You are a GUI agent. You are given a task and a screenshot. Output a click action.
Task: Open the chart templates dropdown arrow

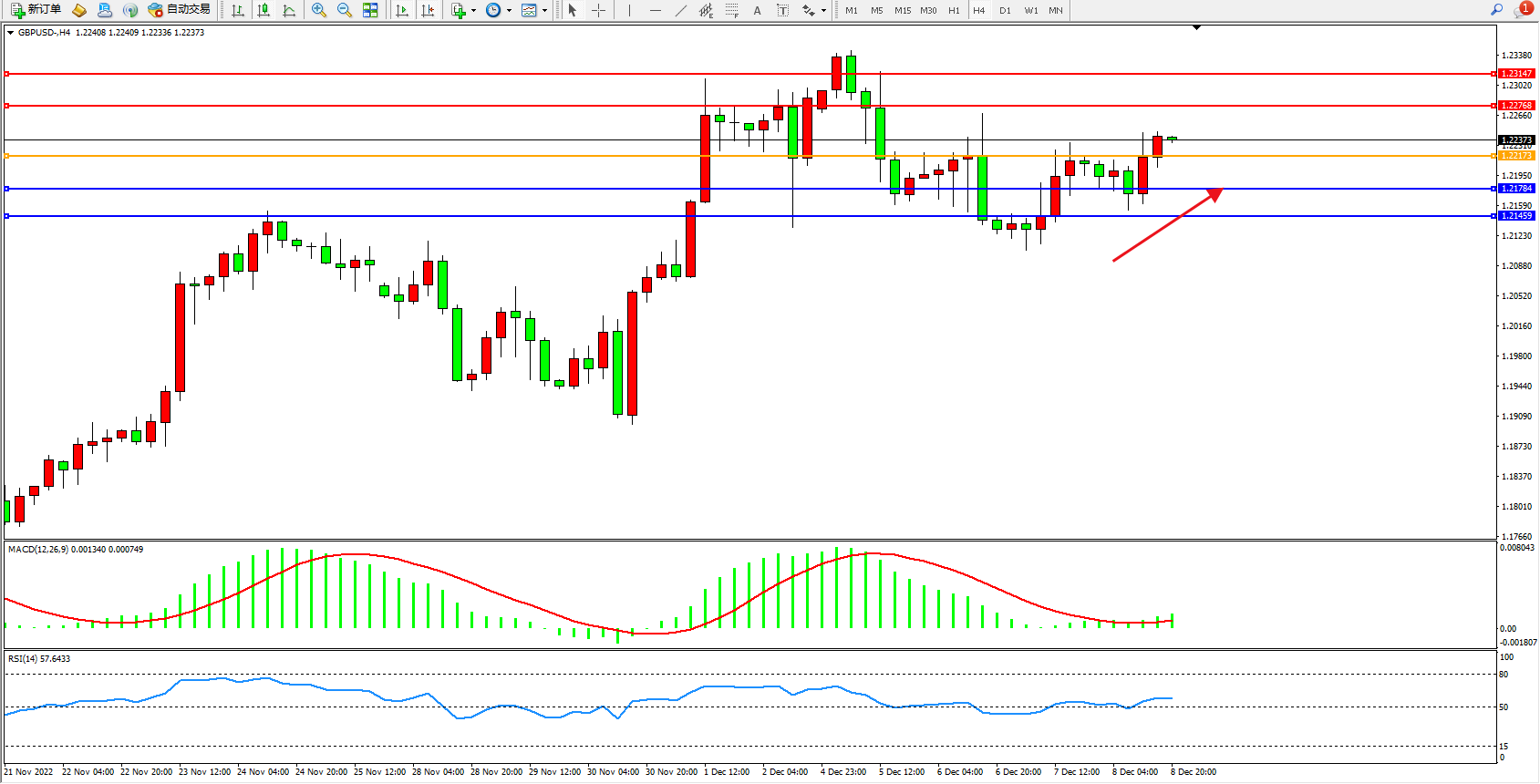pyautogui.click(x=544, y=11)
